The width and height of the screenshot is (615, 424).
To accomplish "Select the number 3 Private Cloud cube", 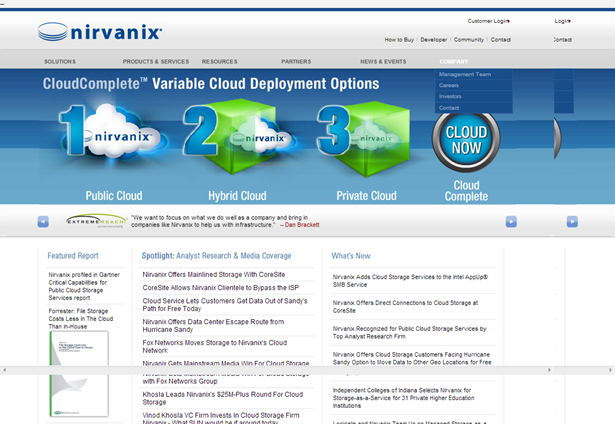I will [x=364, y=137].
